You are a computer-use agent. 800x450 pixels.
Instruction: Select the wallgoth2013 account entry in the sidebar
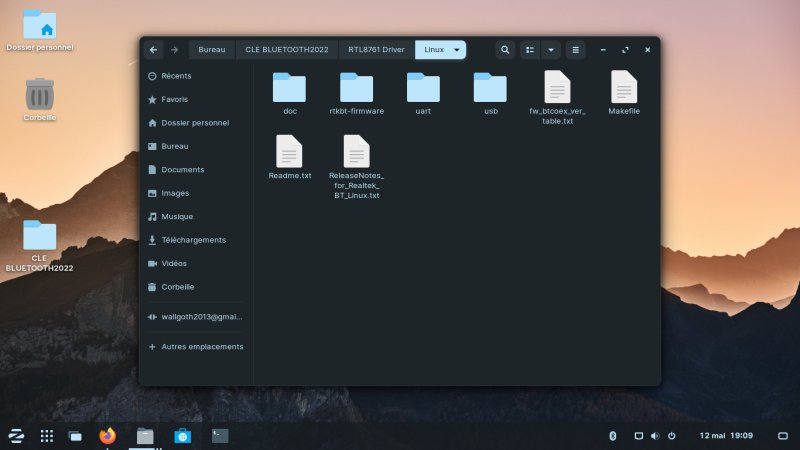[200, 317]
